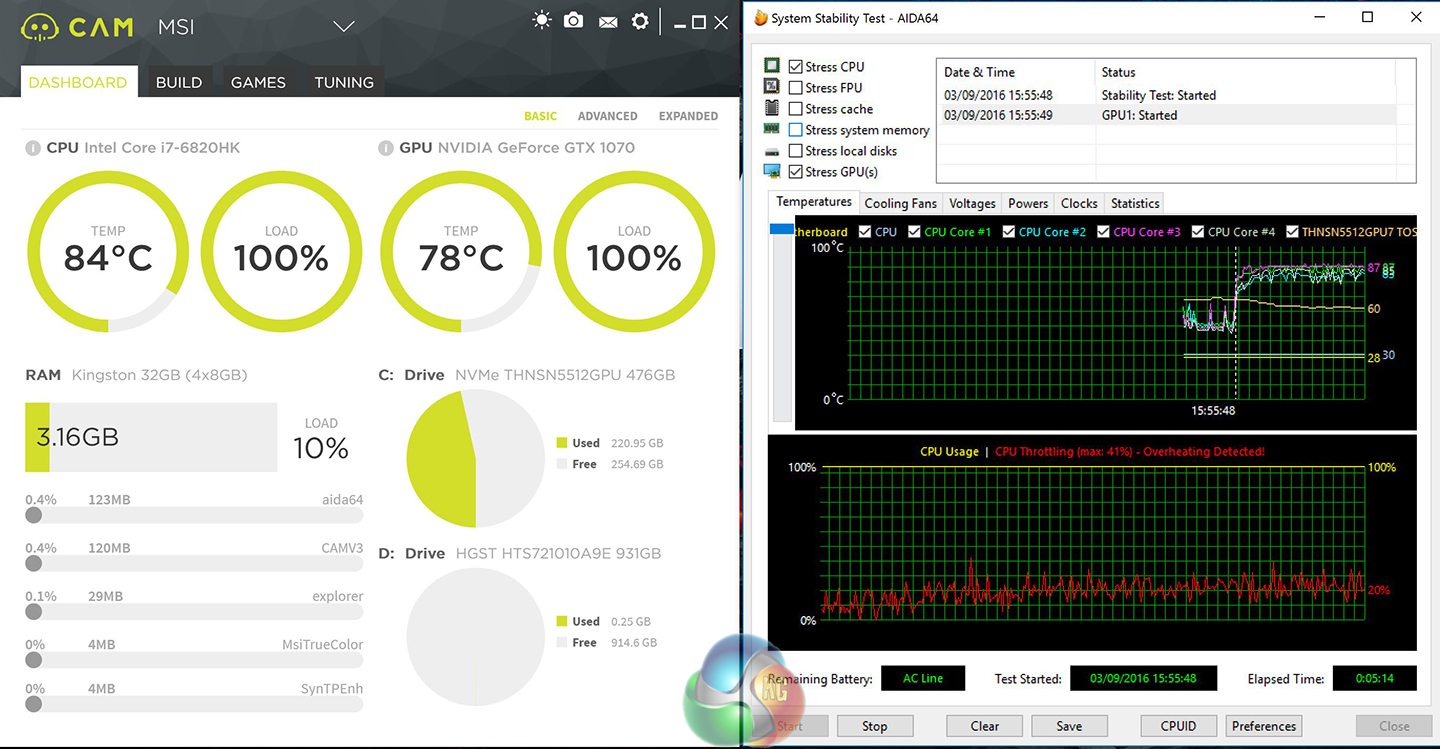Hide the CPU Core #1 graph line
Screen dimensions: 1440x749
[x=912, y=231]
